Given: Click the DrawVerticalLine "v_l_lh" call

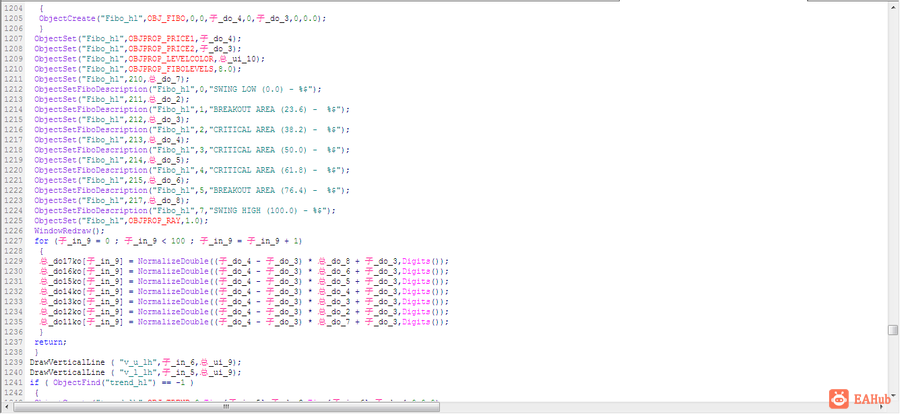Looking at the screenshot, I should point(136,372).
